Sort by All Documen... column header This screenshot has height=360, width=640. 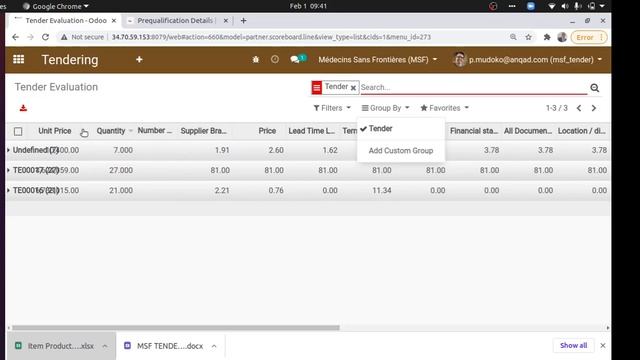(528, 131)
